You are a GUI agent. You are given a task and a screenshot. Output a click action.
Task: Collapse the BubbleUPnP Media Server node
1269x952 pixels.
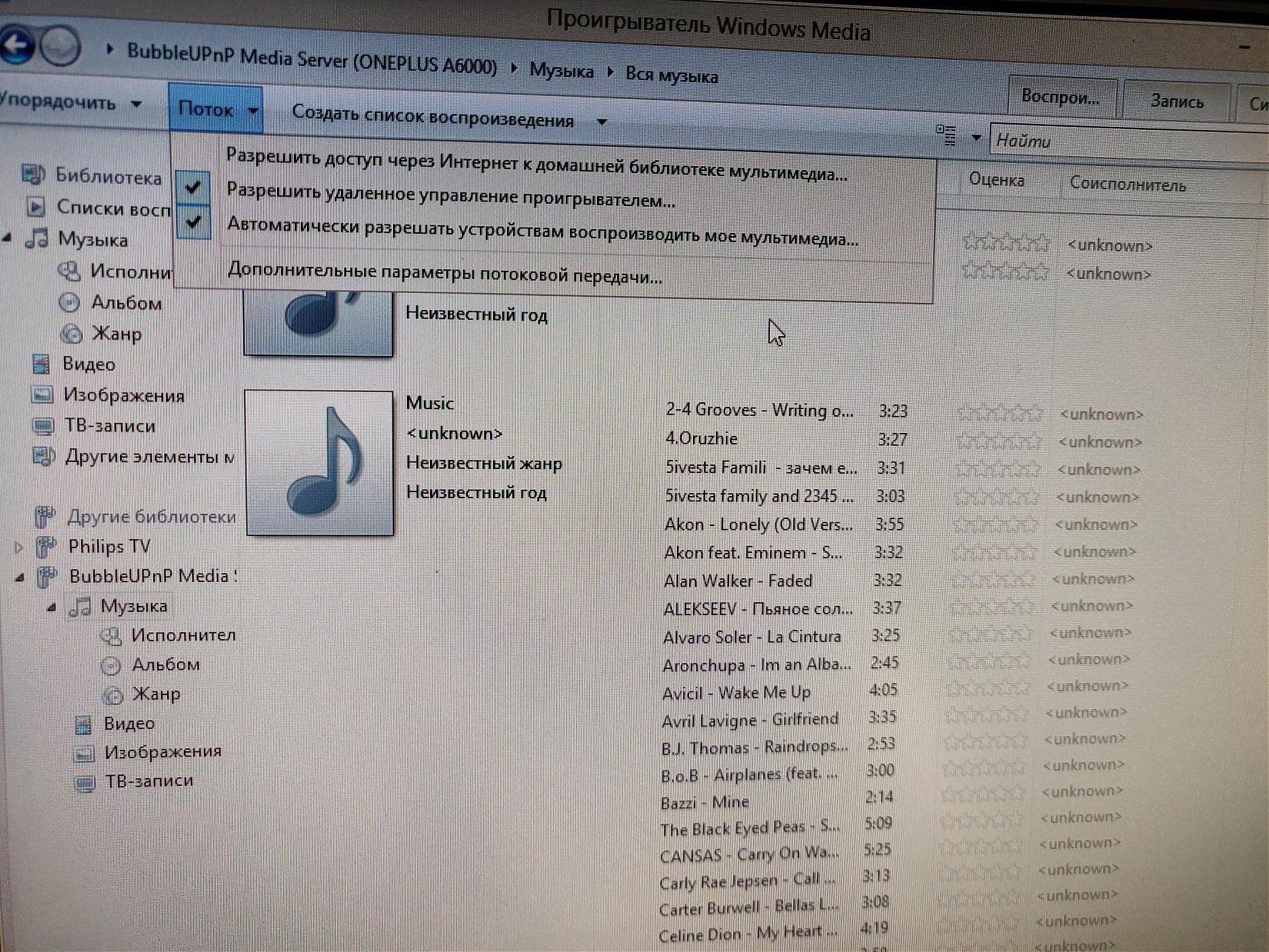click(x=21, y=577)
